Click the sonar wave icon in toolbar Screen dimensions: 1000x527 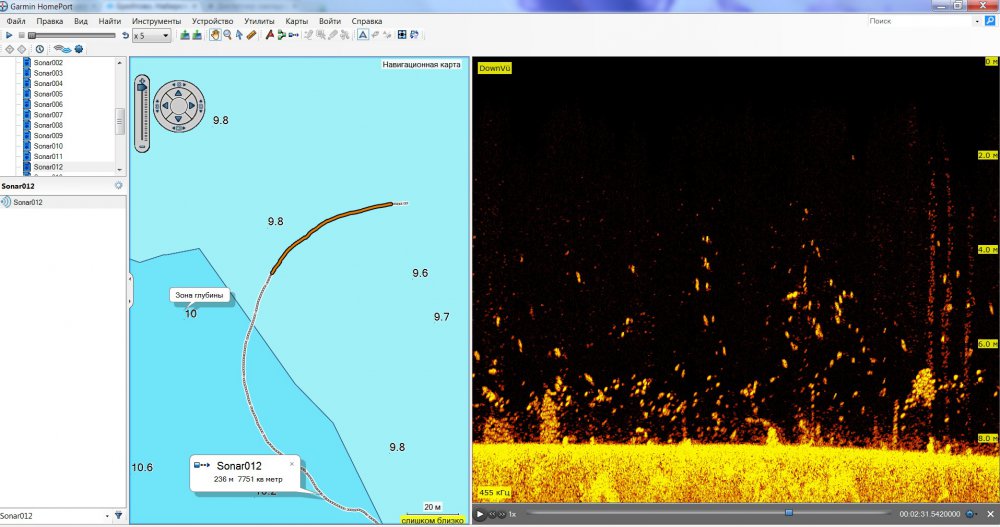[62, 48]
